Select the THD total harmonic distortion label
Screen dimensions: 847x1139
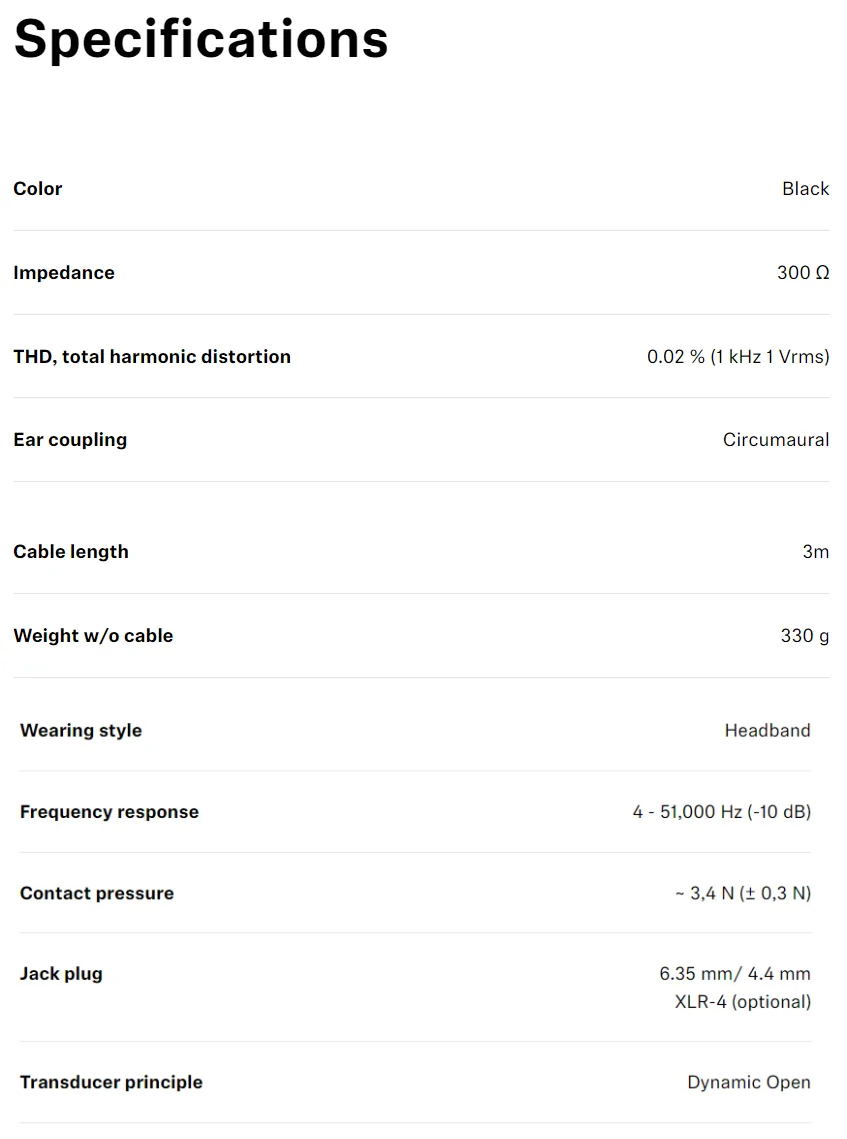[x=152, y=357]
